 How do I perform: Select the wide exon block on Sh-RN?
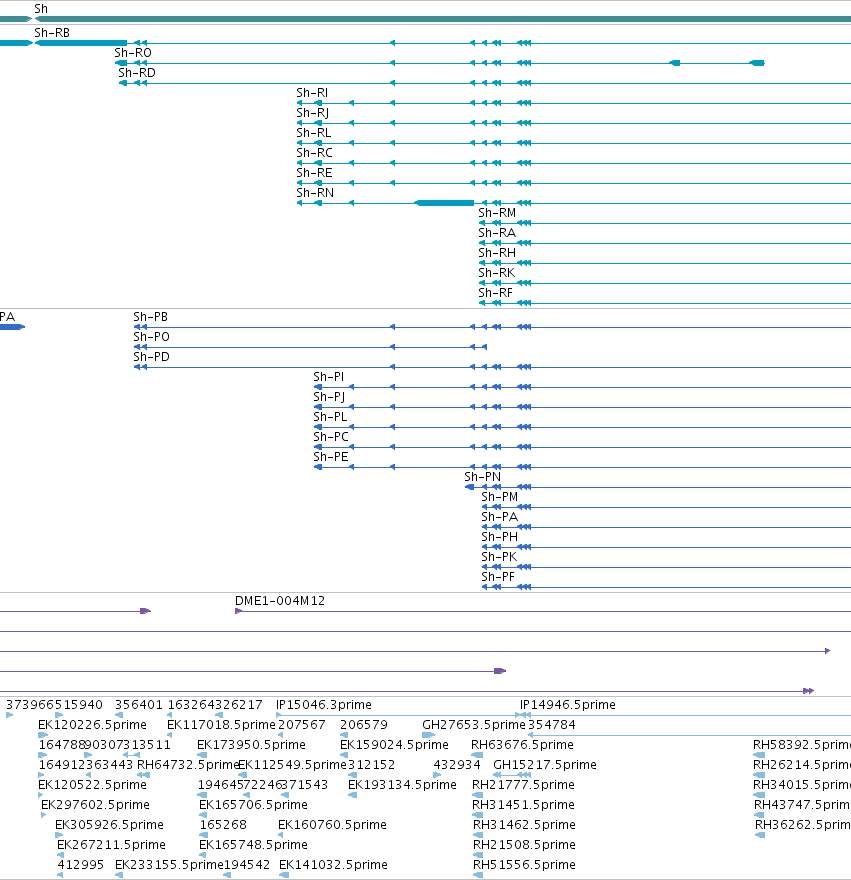click(444, 203)
